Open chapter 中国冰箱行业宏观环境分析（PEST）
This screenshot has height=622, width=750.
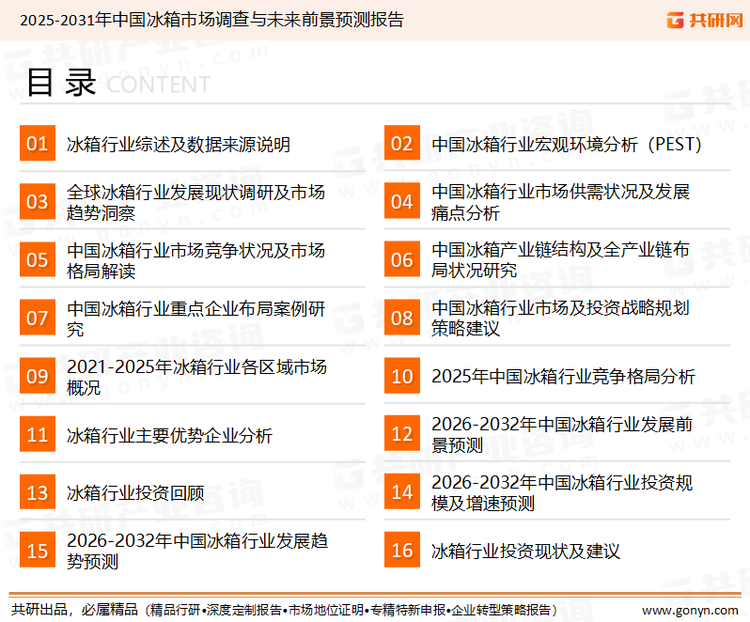pos(567,144)
